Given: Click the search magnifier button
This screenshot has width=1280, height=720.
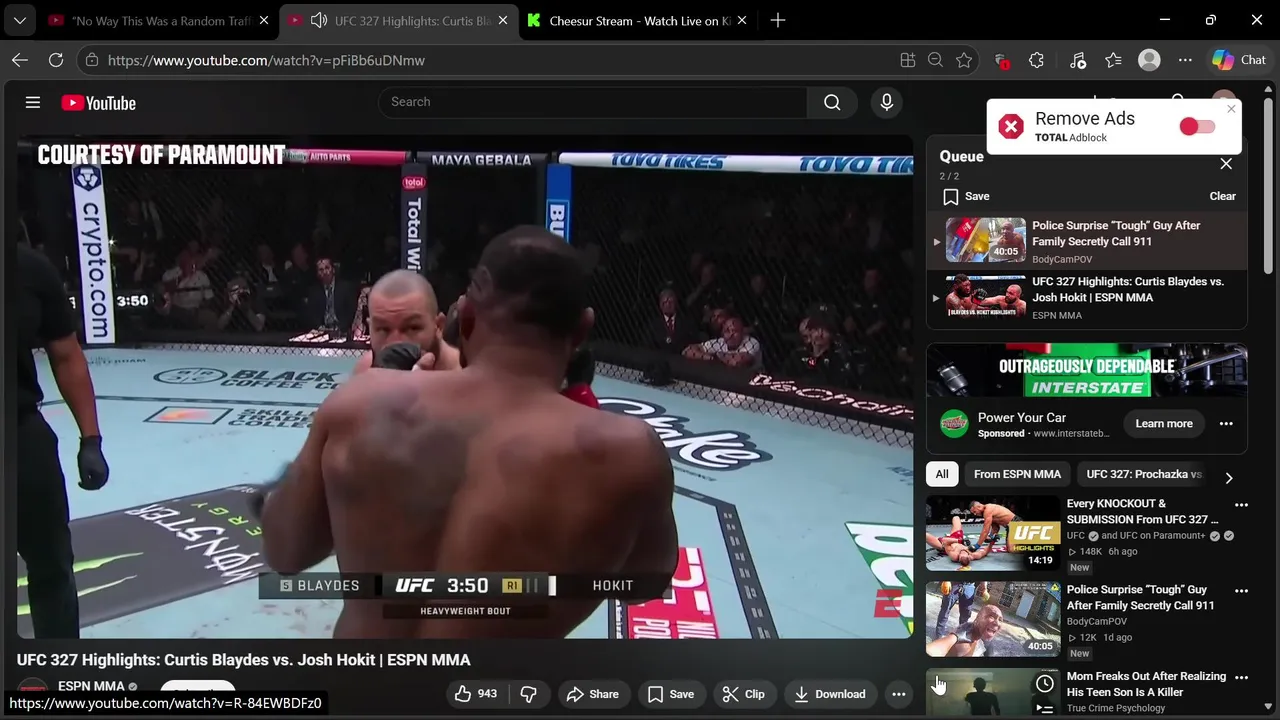Looking at the screenshot, I should [832, 102].
